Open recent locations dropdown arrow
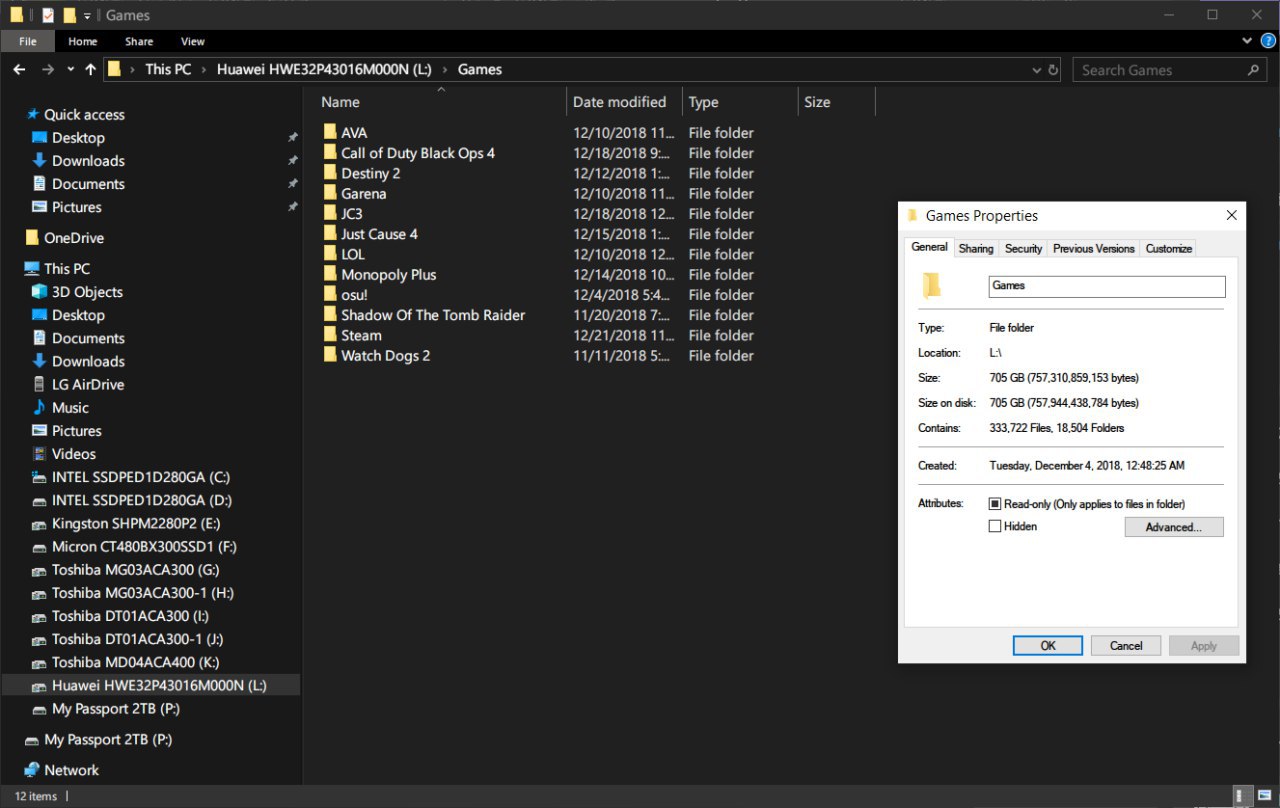The image size is (1280, 808). 70,70
